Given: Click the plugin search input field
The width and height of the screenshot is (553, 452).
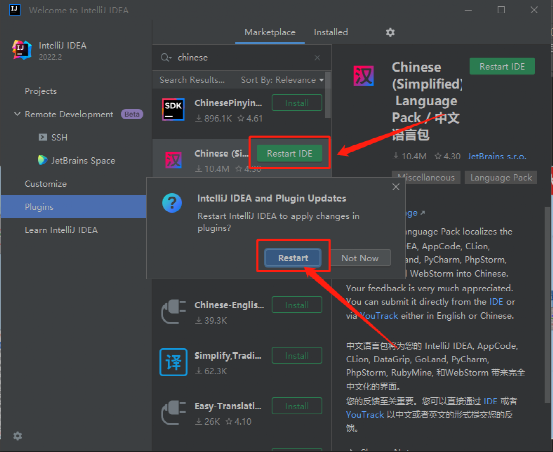Looking at the screenshot, I should (242, 57).
